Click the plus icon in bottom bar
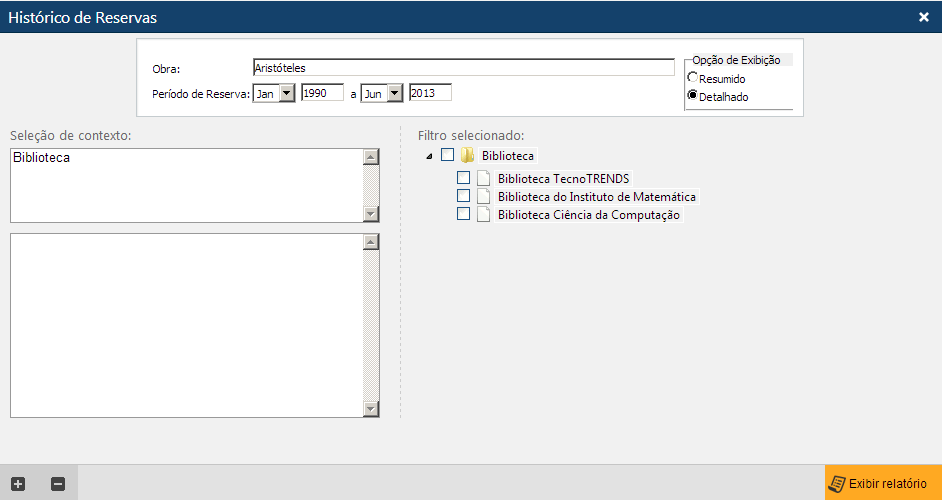 coord(18,484)
